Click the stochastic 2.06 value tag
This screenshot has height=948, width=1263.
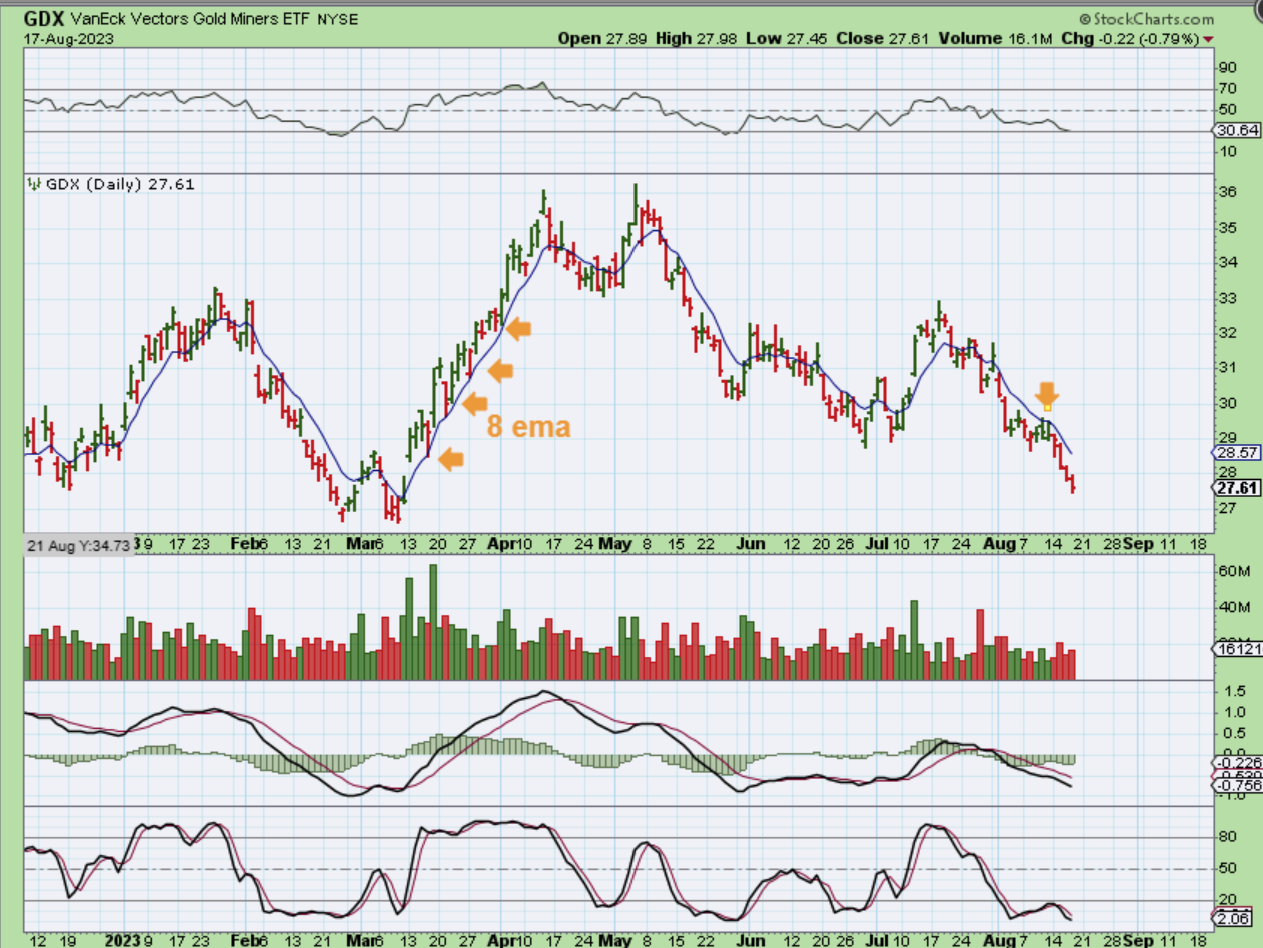point(1231,918)
